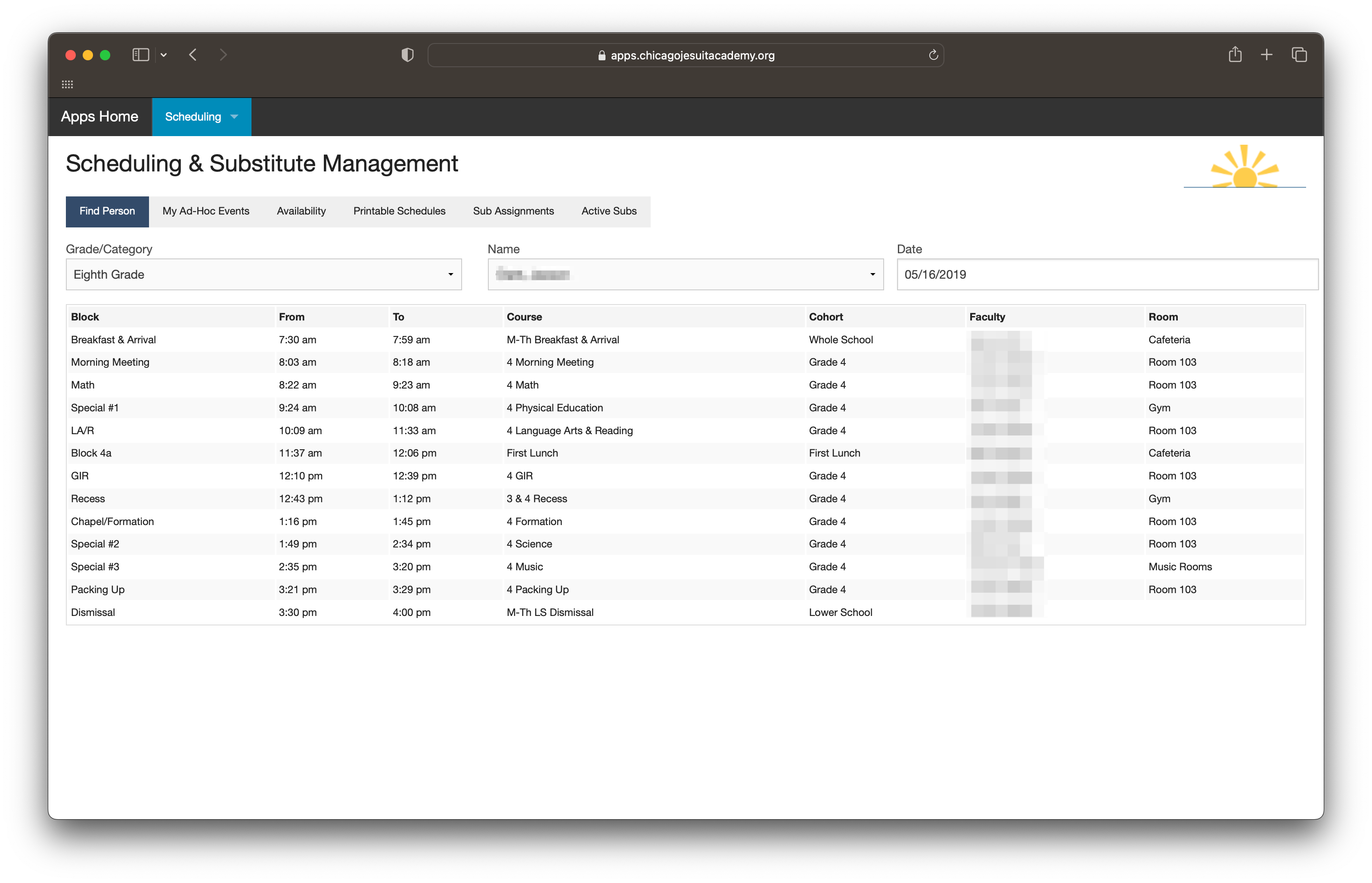The height and width of the screenshot is (883, 1372).
Task: Open a new tab with plus icon
Action: click(x=1266, y=55)
